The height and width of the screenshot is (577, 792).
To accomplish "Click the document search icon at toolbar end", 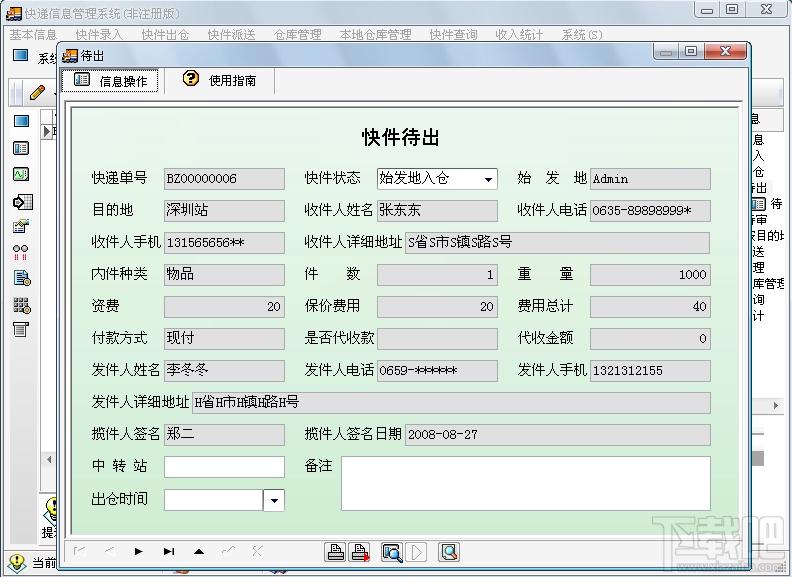I will point(449,552).
